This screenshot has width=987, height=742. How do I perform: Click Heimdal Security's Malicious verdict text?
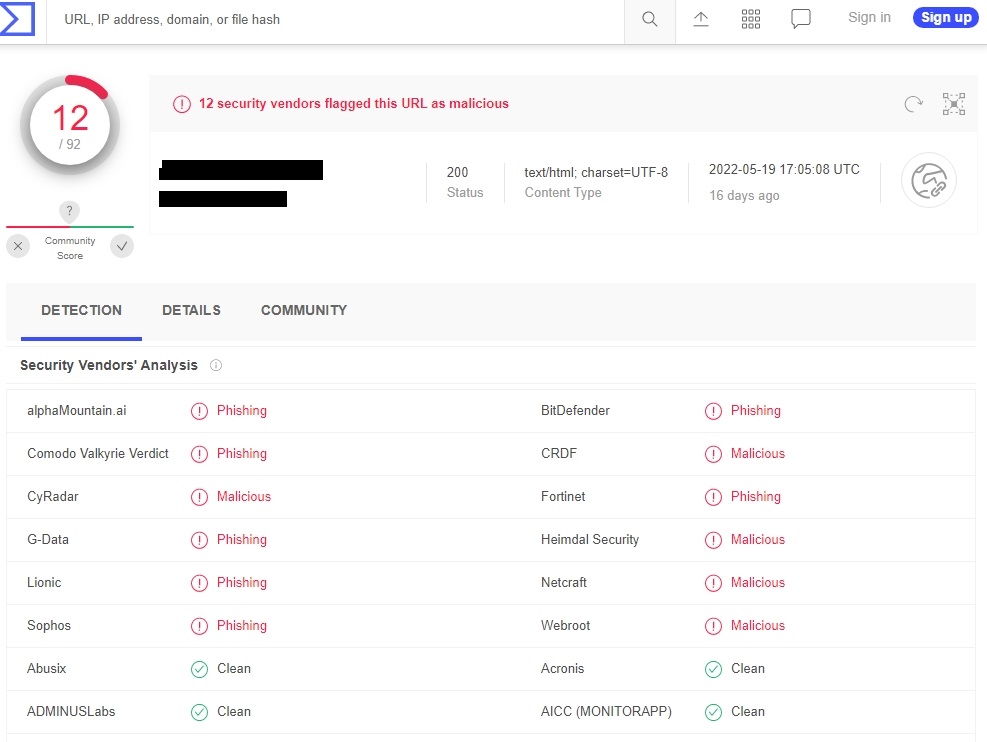(x=758, y=539)
